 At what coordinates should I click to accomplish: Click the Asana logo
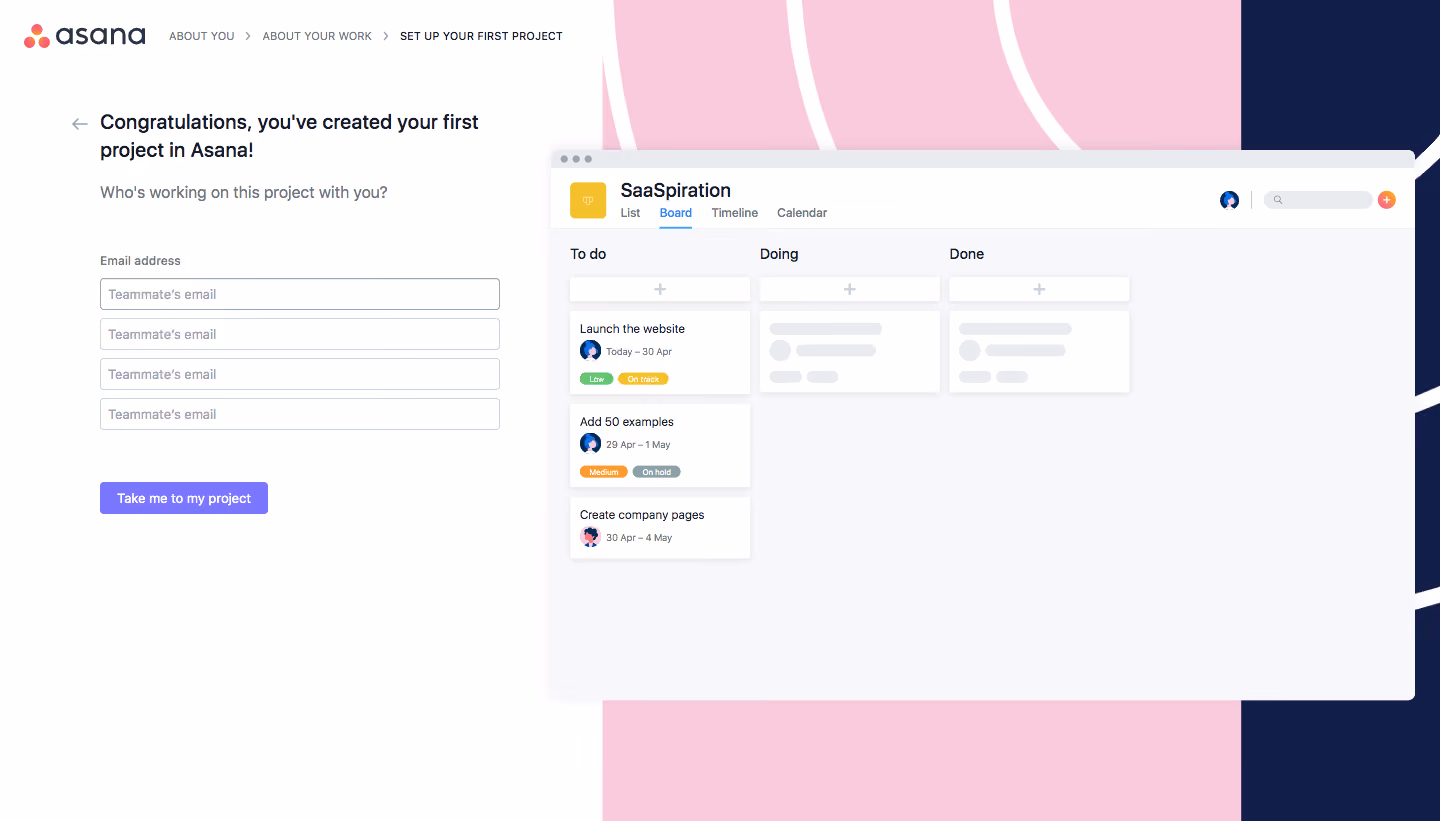85,36
